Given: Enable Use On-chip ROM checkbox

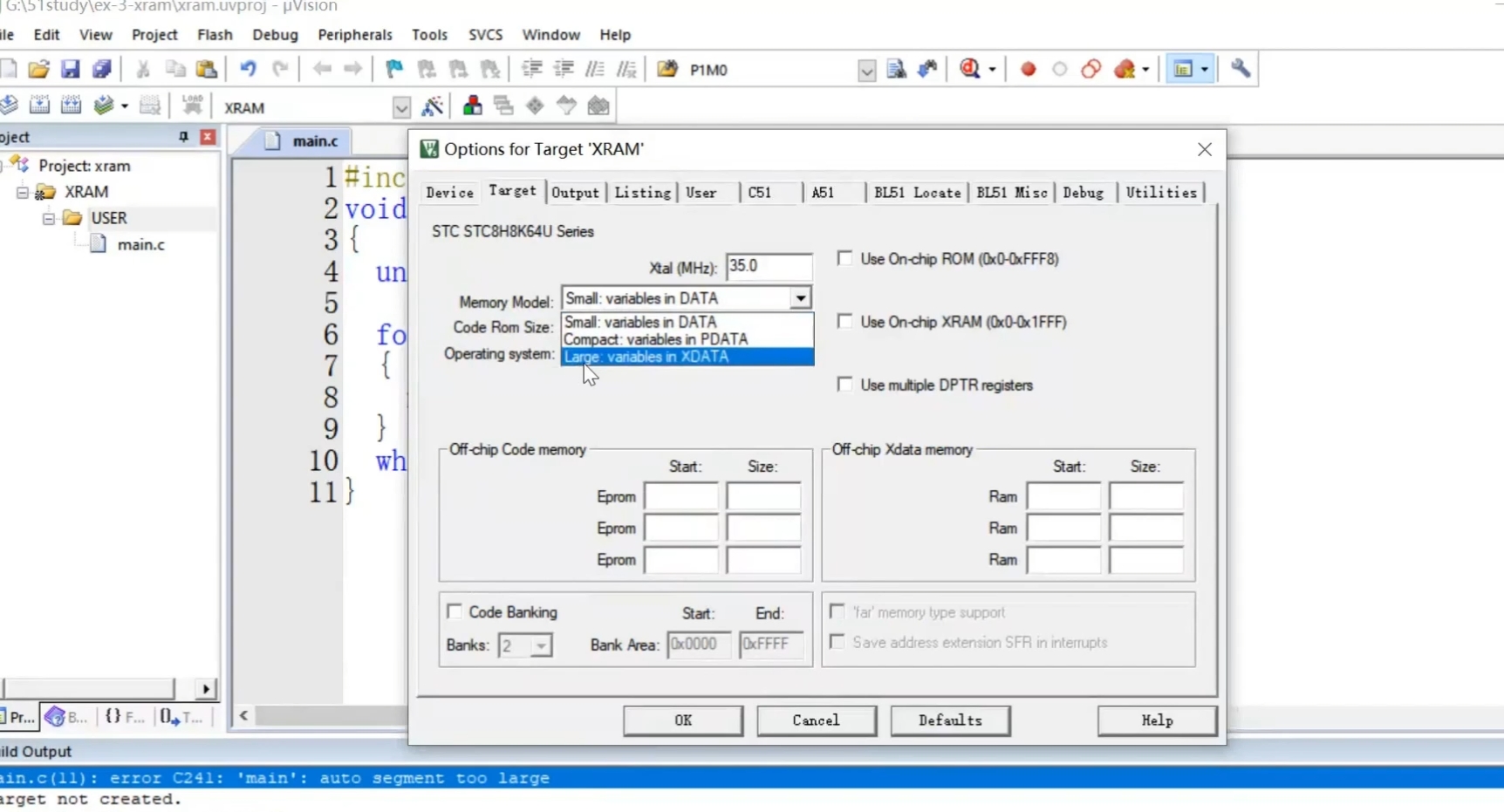Looking at the screenshot, I should [x=844, y=258].
